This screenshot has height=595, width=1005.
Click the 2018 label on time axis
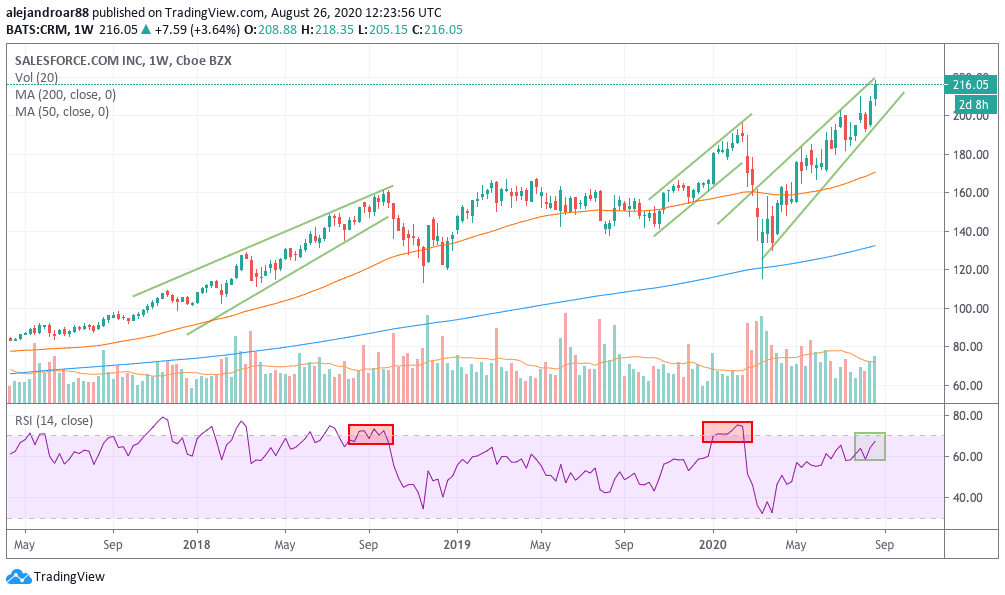point(197,545)
